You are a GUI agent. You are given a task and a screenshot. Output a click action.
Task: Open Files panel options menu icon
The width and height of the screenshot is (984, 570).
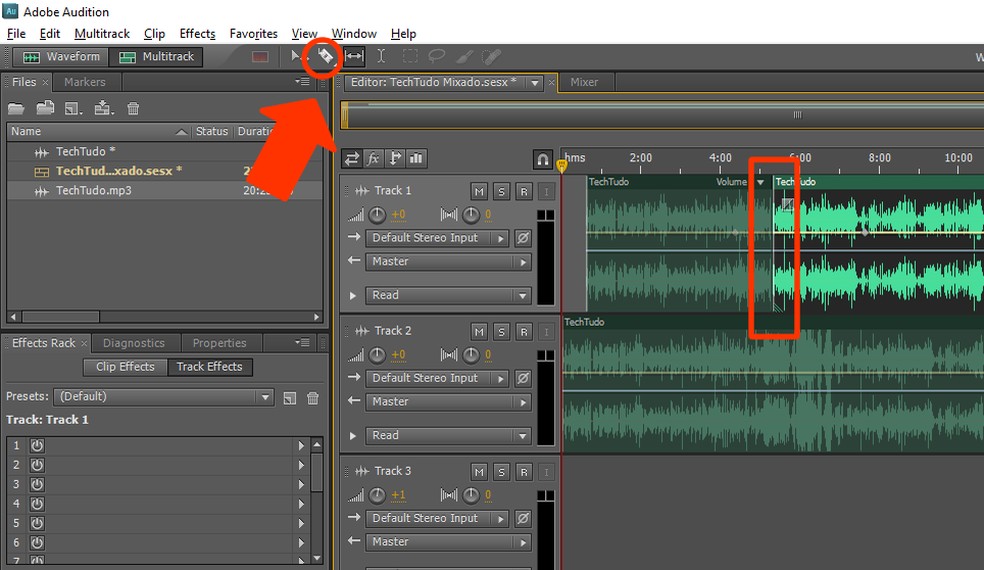(x=302, y=82)
